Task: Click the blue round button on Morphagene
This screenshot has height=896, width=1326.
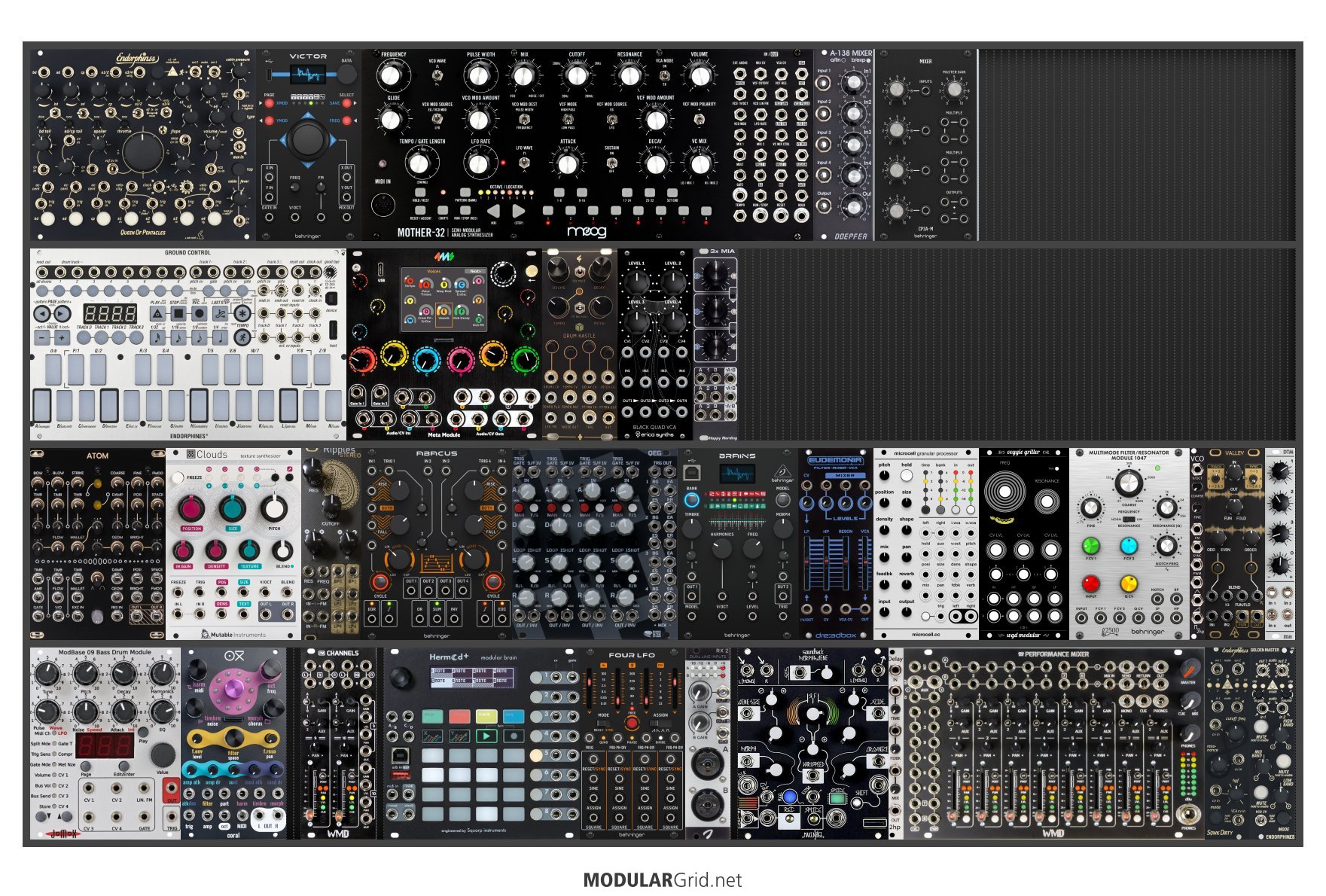Action: click(x=789, y=796)
